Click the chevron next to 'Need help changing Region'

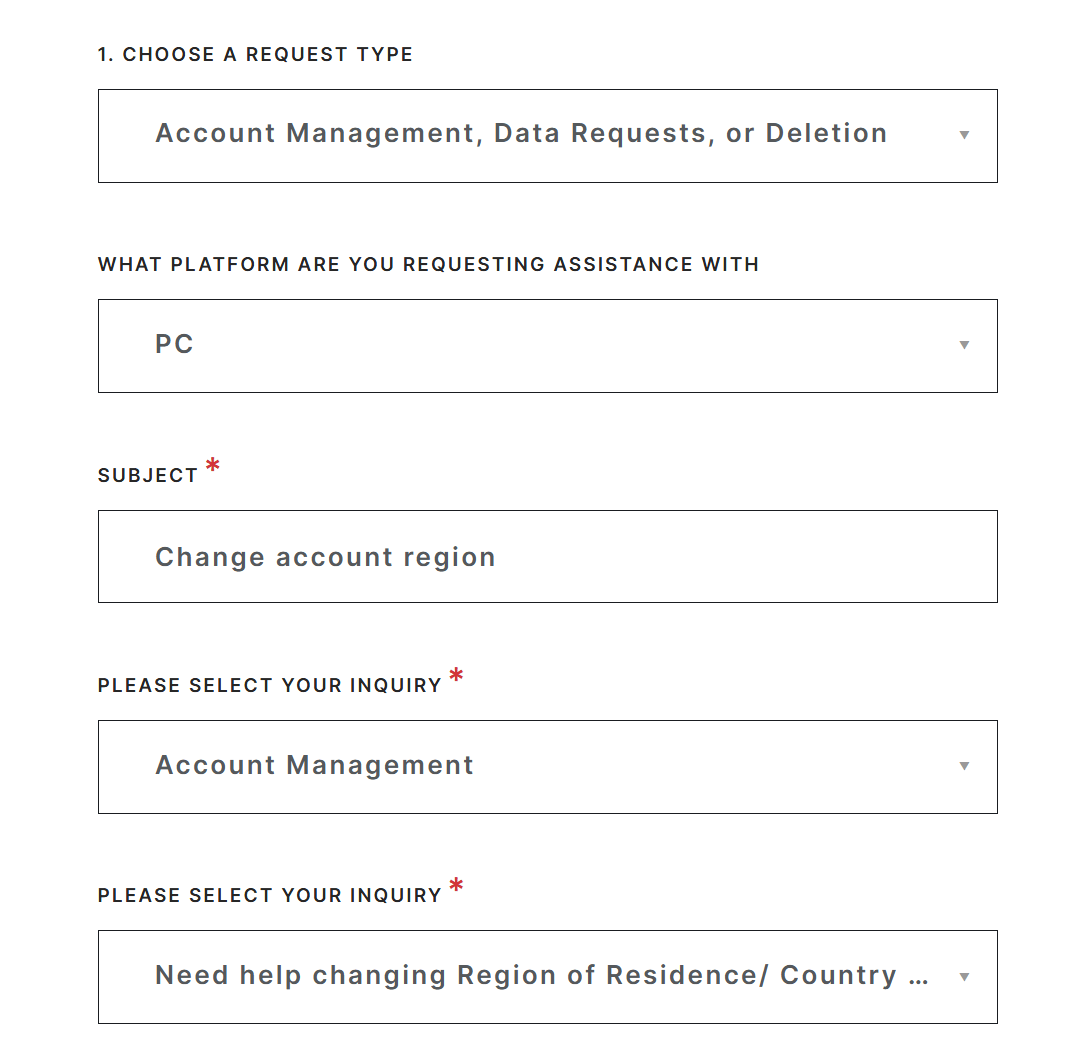click(x=964, y=977)
